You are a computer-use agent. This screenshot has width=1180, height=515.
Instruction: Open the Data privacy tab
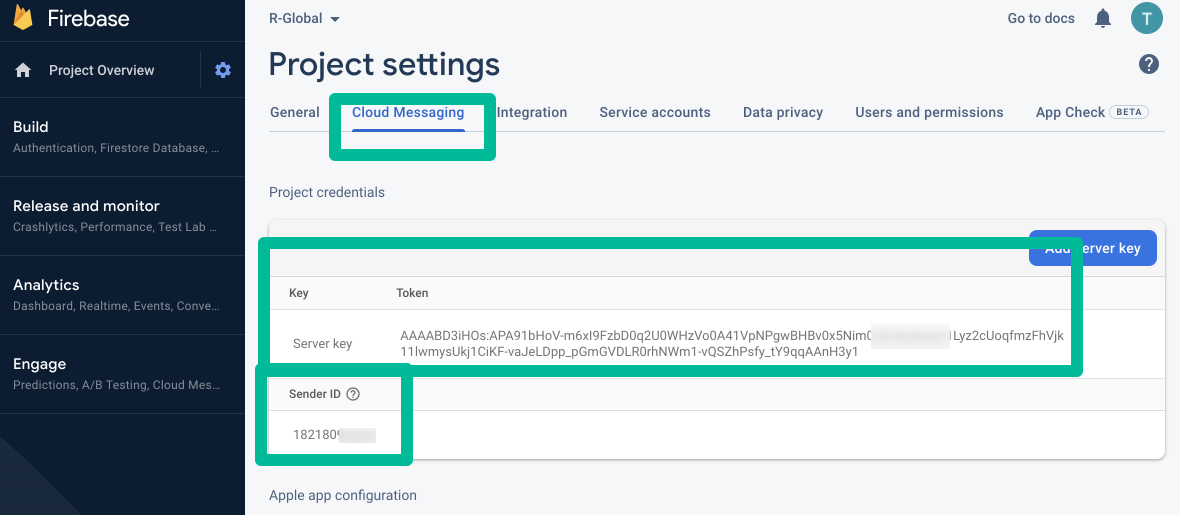click(783, 113)
